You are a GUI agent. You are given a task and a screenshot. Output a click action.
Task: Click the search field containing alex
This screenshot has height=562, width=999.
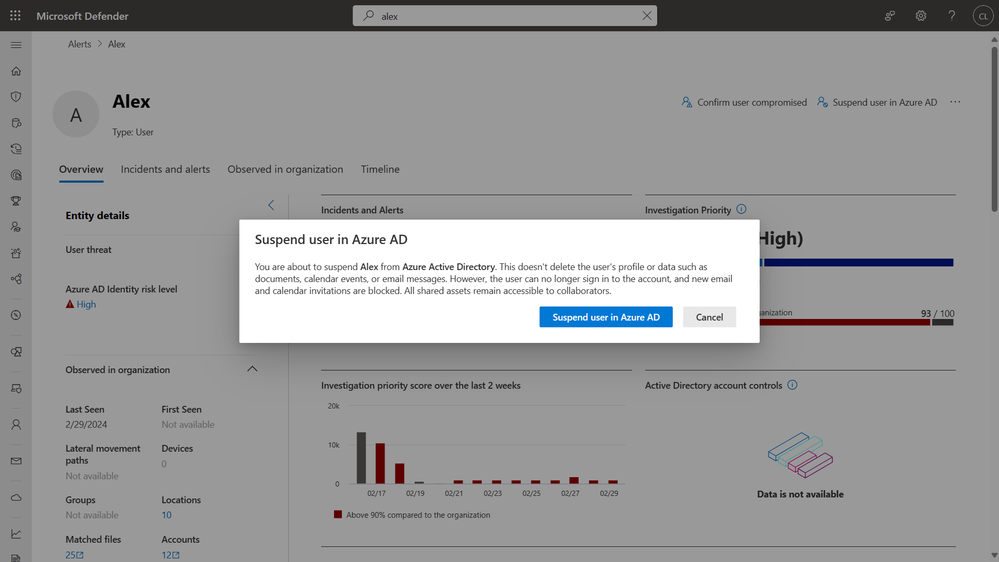pyautogui.click(x=505, y=15)
